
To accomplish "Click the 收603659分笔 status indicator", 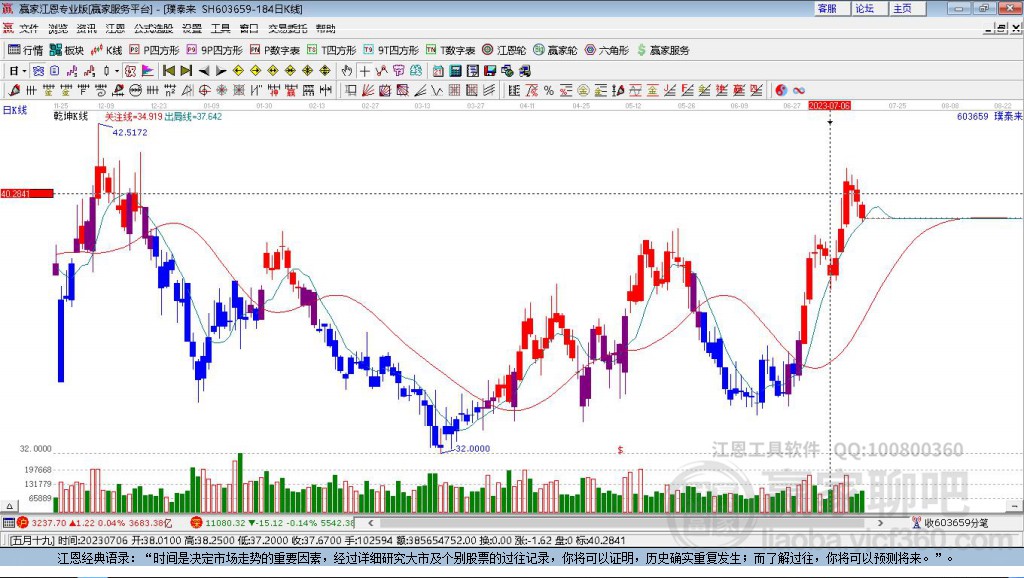I will pos(950,522).
